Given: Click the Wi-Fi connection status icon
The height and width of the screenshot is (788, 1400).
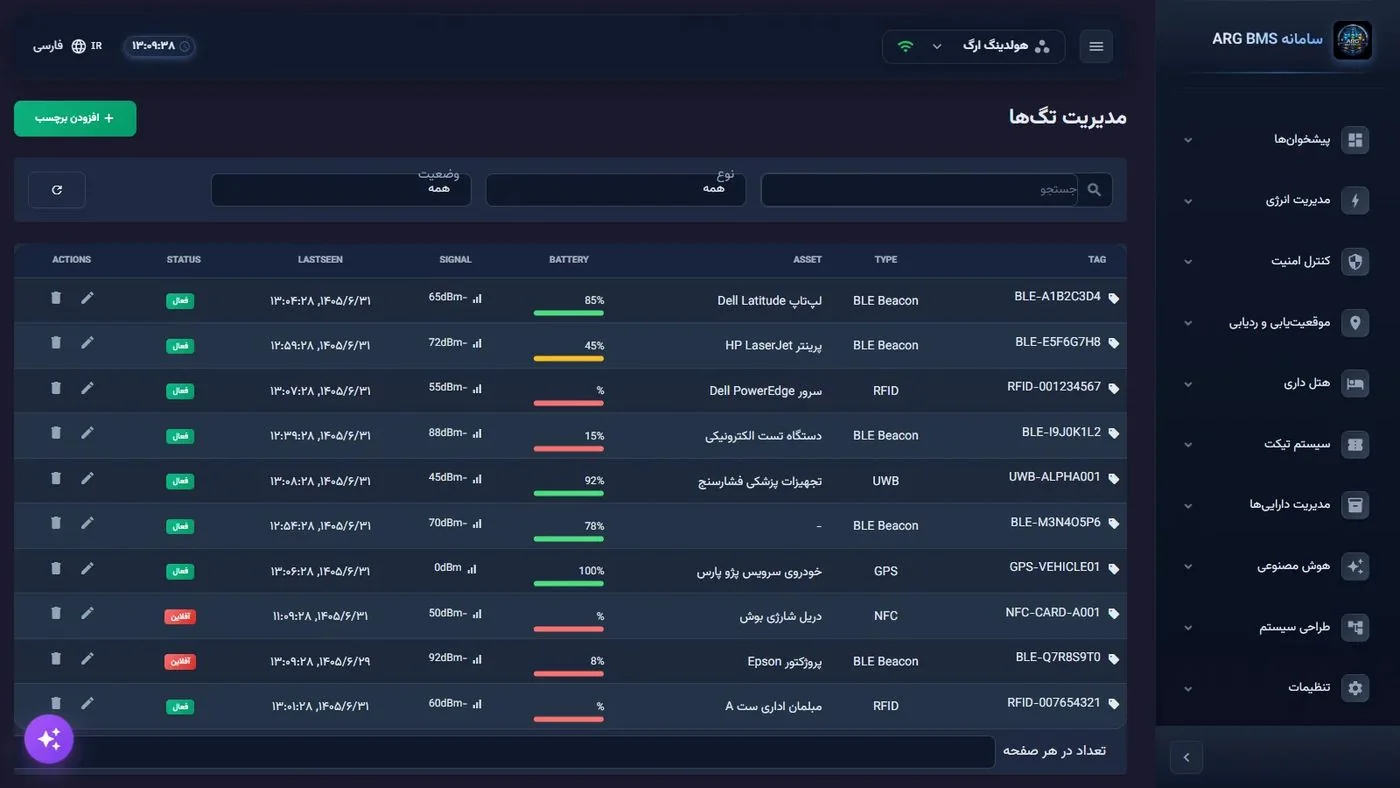Looking at the screenshot, I should 905,46.
